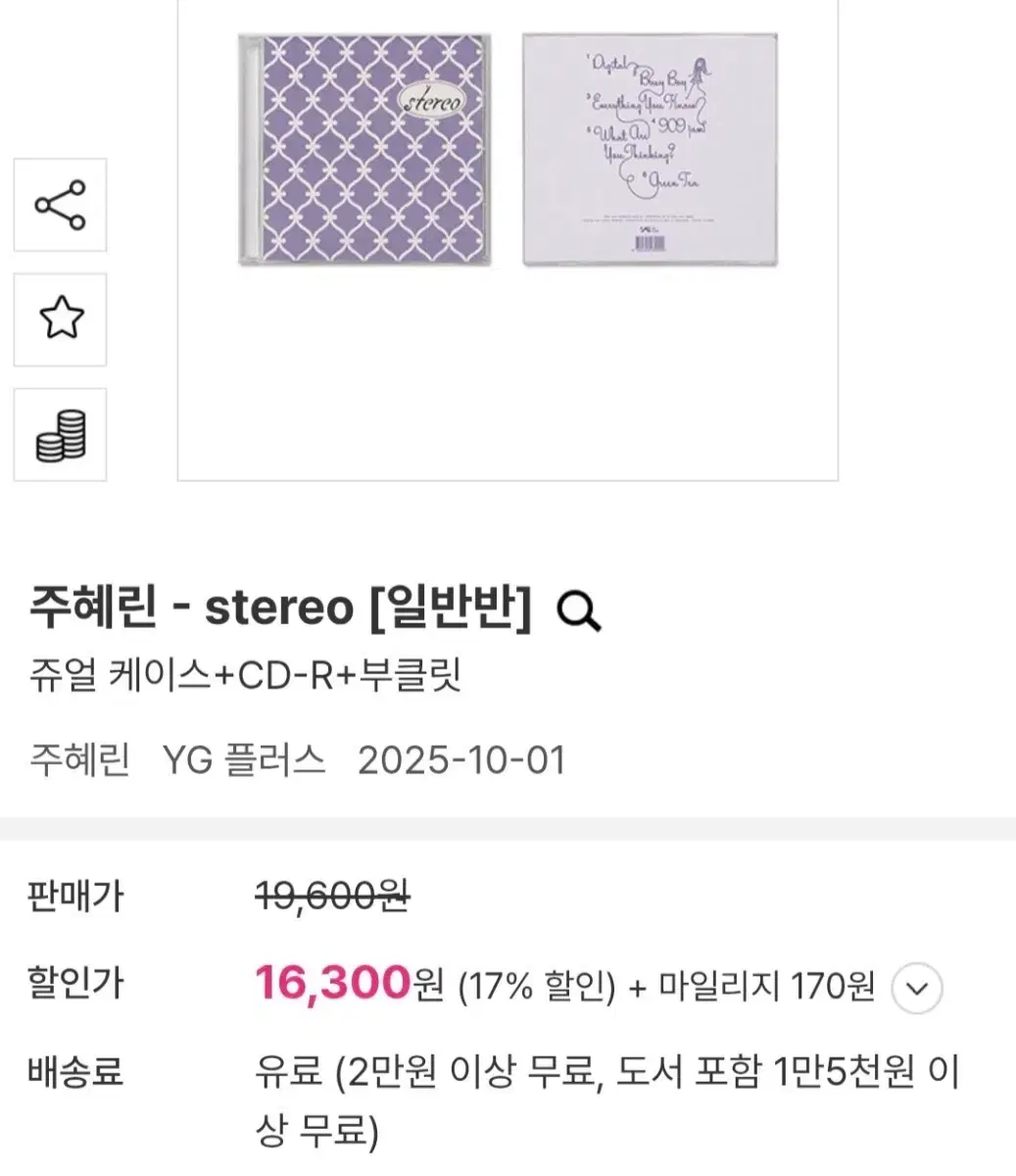The image size is (1016, 1176).
Task: Click the crossed-out price 19,600원
Action: tap(332, 895)
